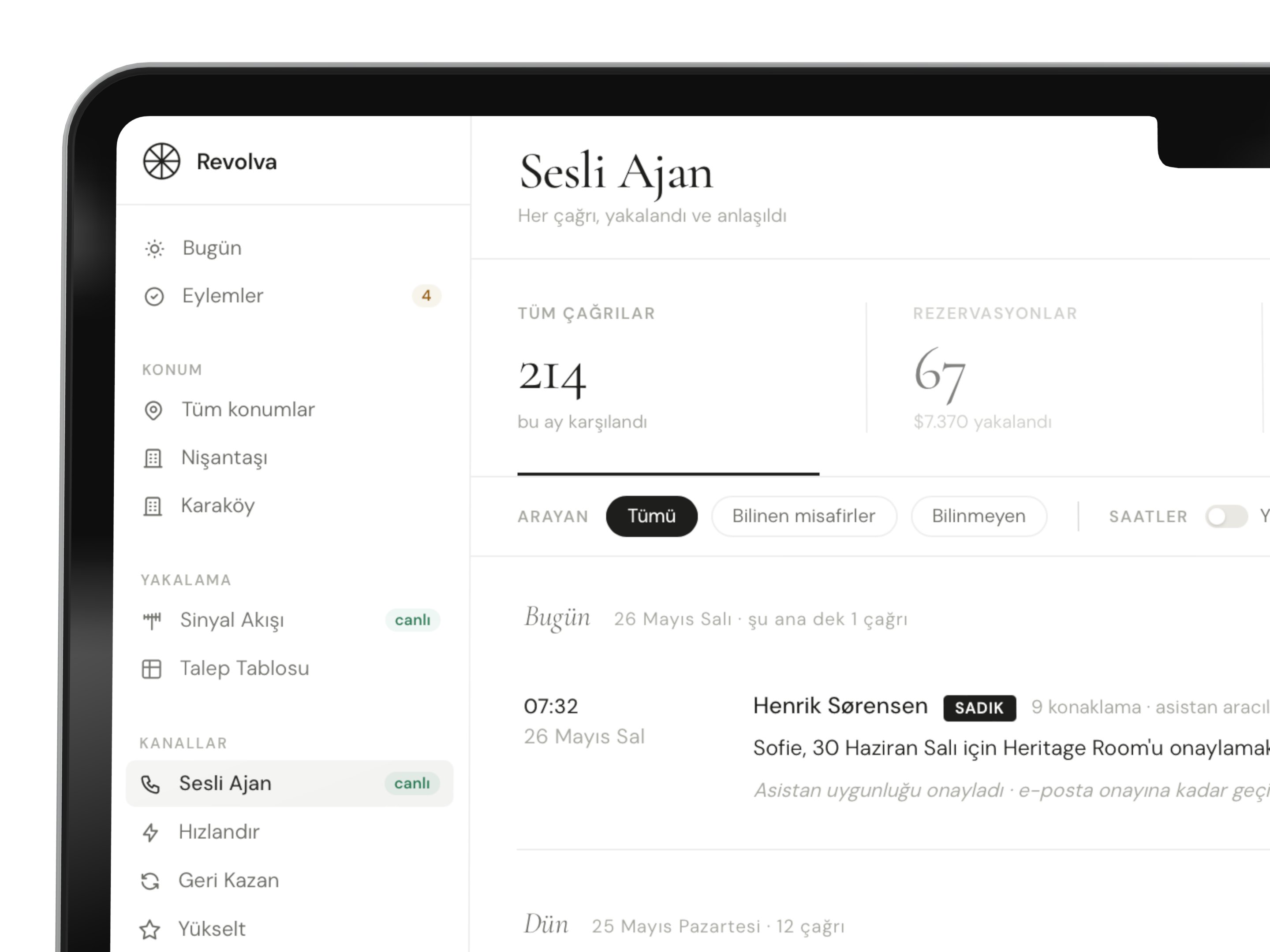1270x952 pixels.
Task: Click the Dün date group heading
Action: [x=546, y=925]
